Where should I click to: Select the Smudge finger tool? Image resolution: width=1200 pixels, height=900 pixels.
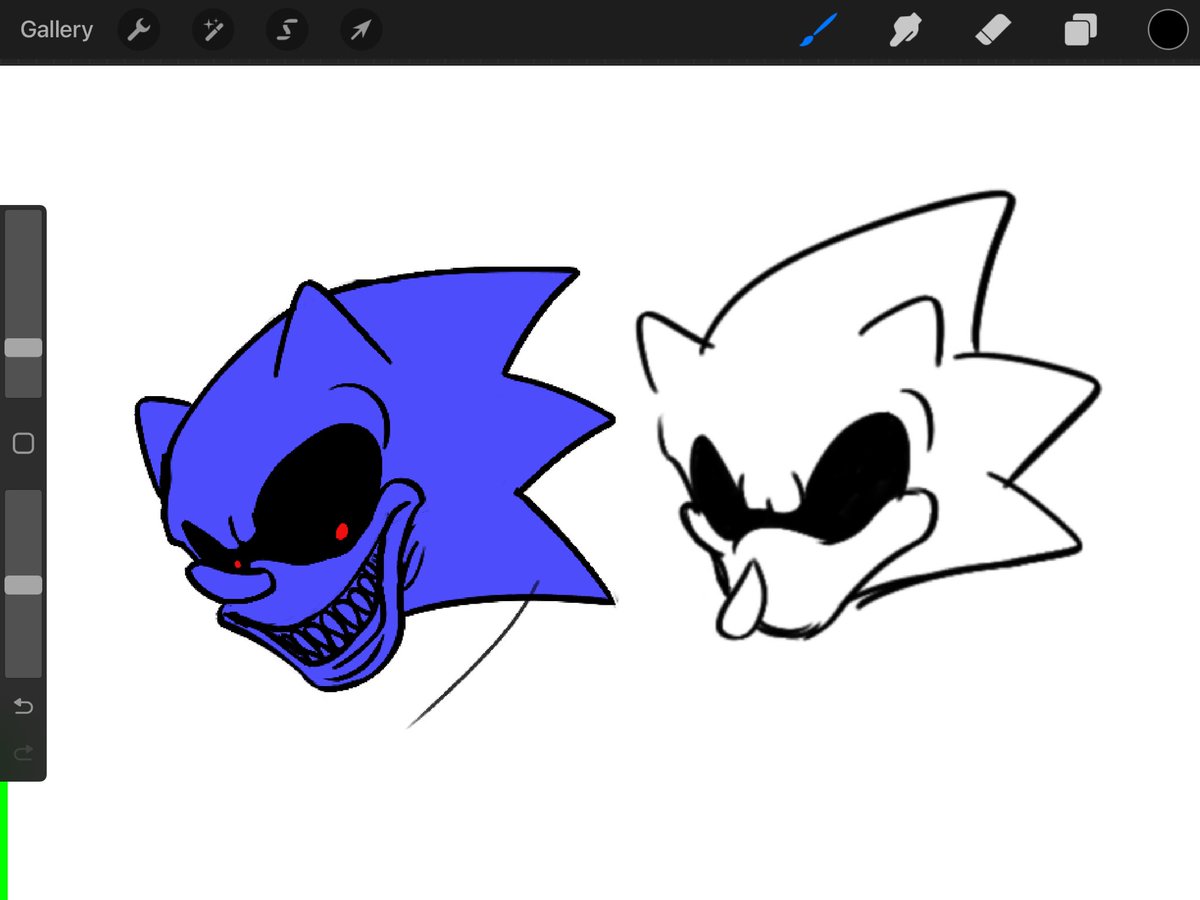pyautogui.click(x=905, y=31)
